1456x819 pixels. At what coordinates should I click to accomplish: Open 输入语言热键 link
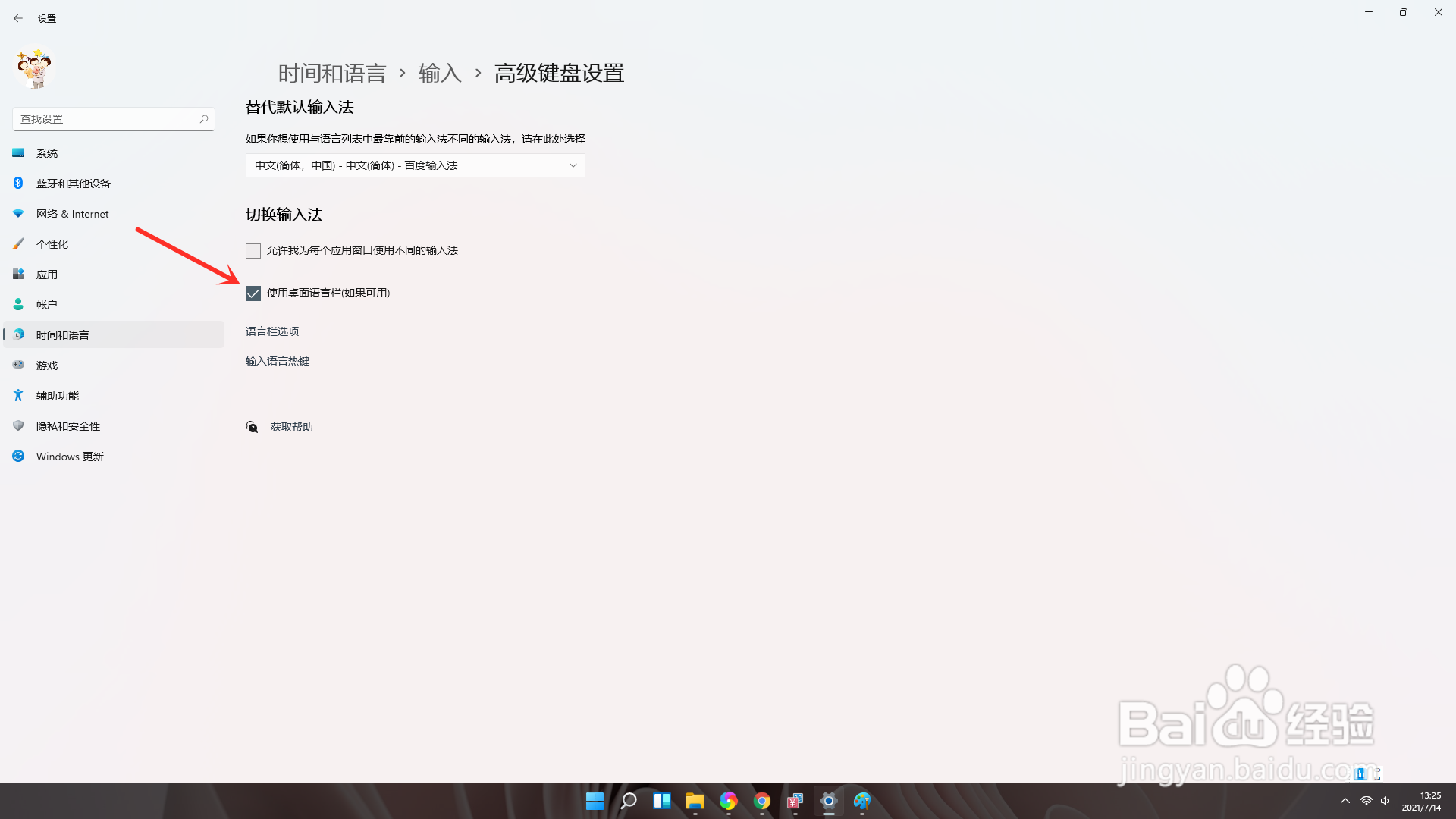278,361
